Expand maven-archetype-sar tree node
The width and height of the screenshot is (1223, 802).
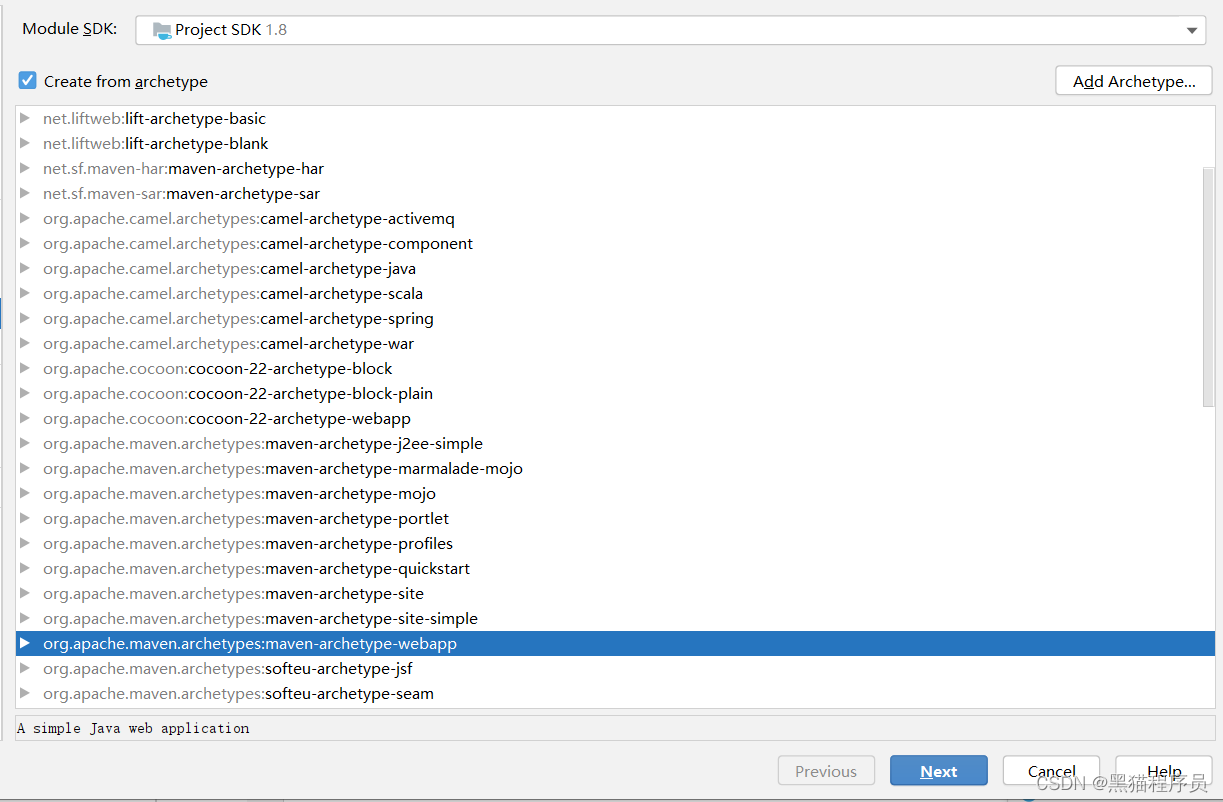(25, 193)
